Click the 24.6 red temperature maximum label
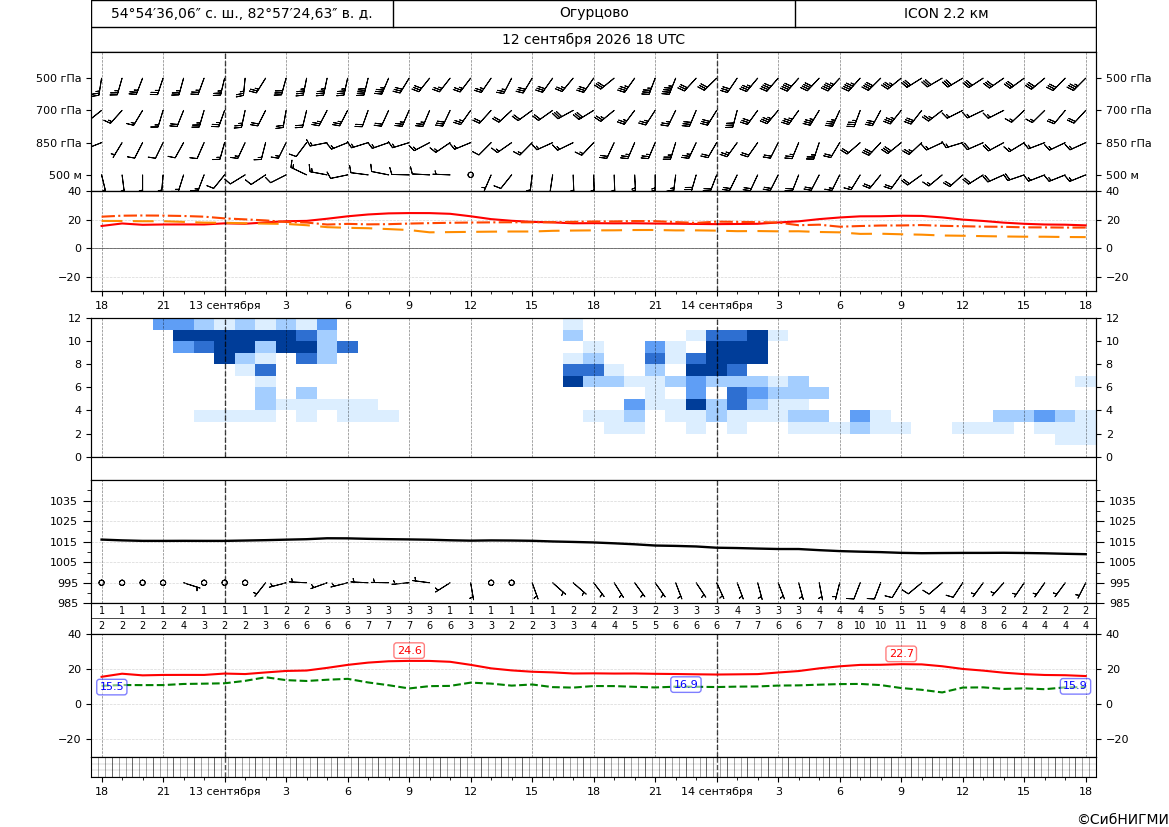The image size is (1169, 827). point(409,651)
